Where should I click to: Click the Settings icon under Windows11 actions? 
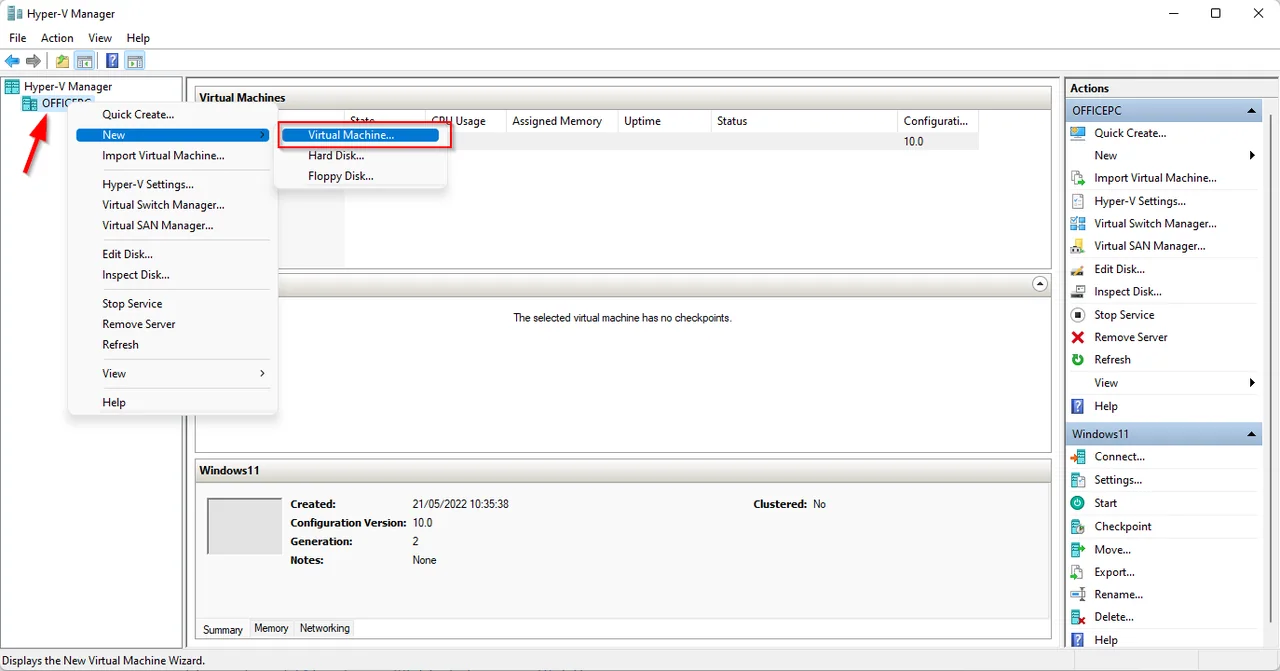[x=1078, y=480]
